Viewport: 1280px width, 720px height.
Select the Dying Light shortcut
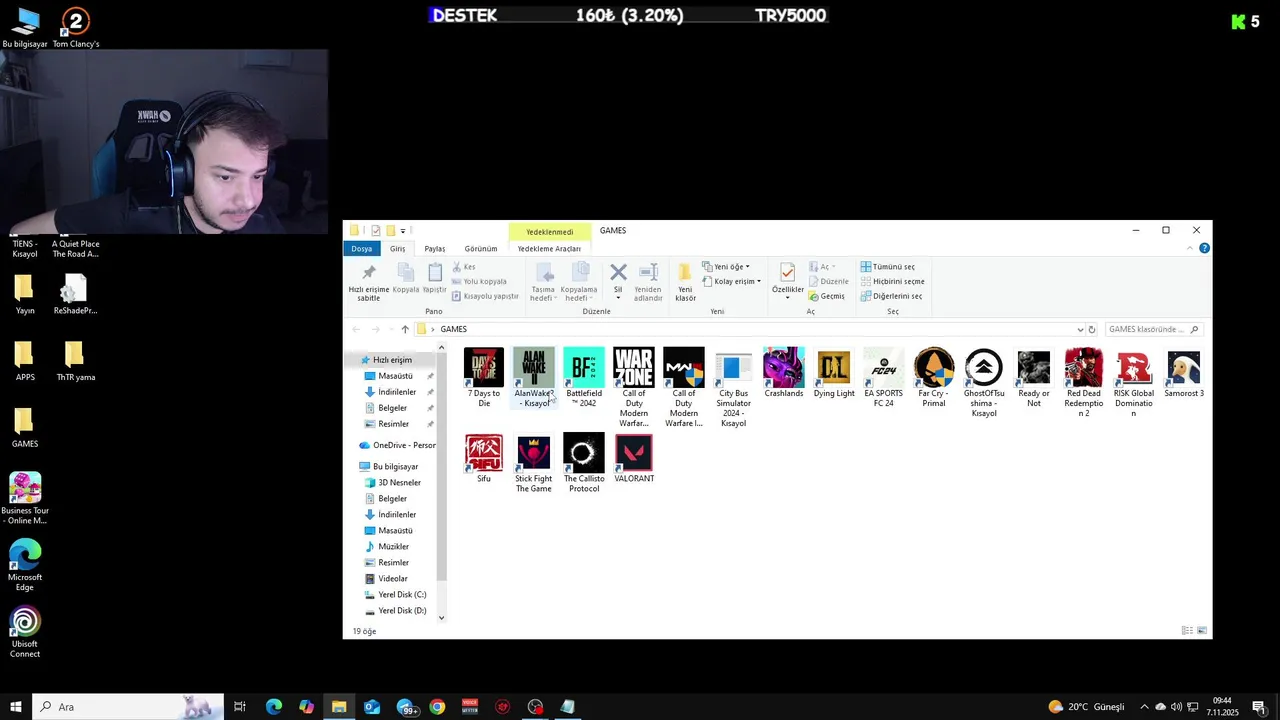(834, 373)
